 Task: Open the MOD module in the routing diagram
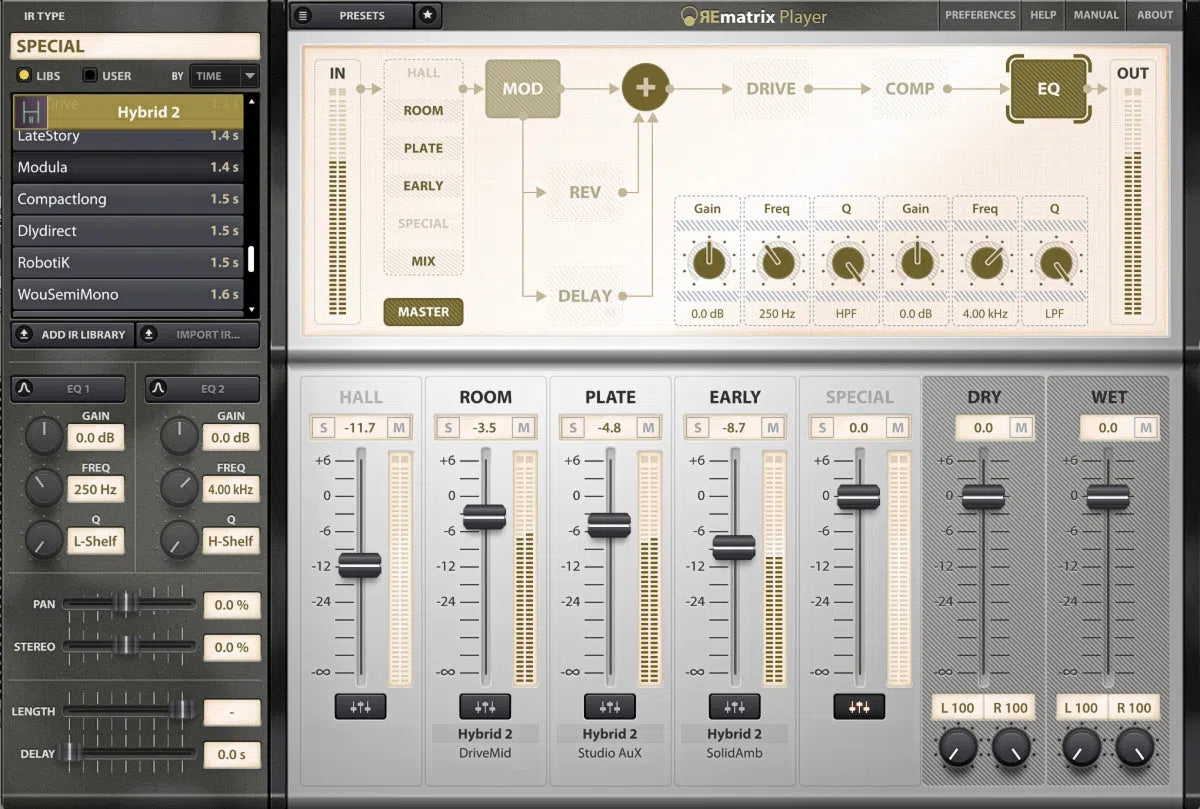(522, 88)
